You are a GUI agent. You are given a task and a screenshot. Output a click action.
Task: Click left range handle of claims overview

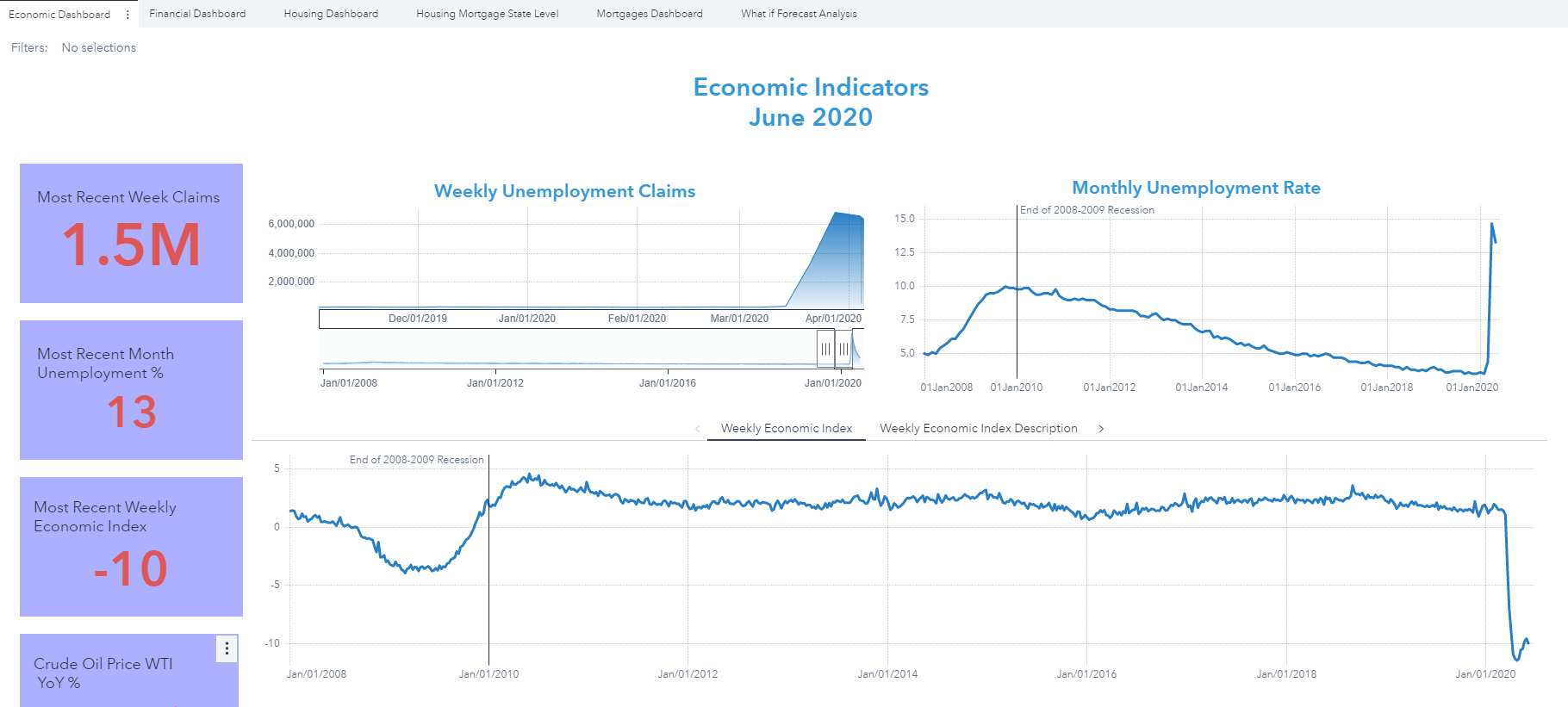[825, 349]
